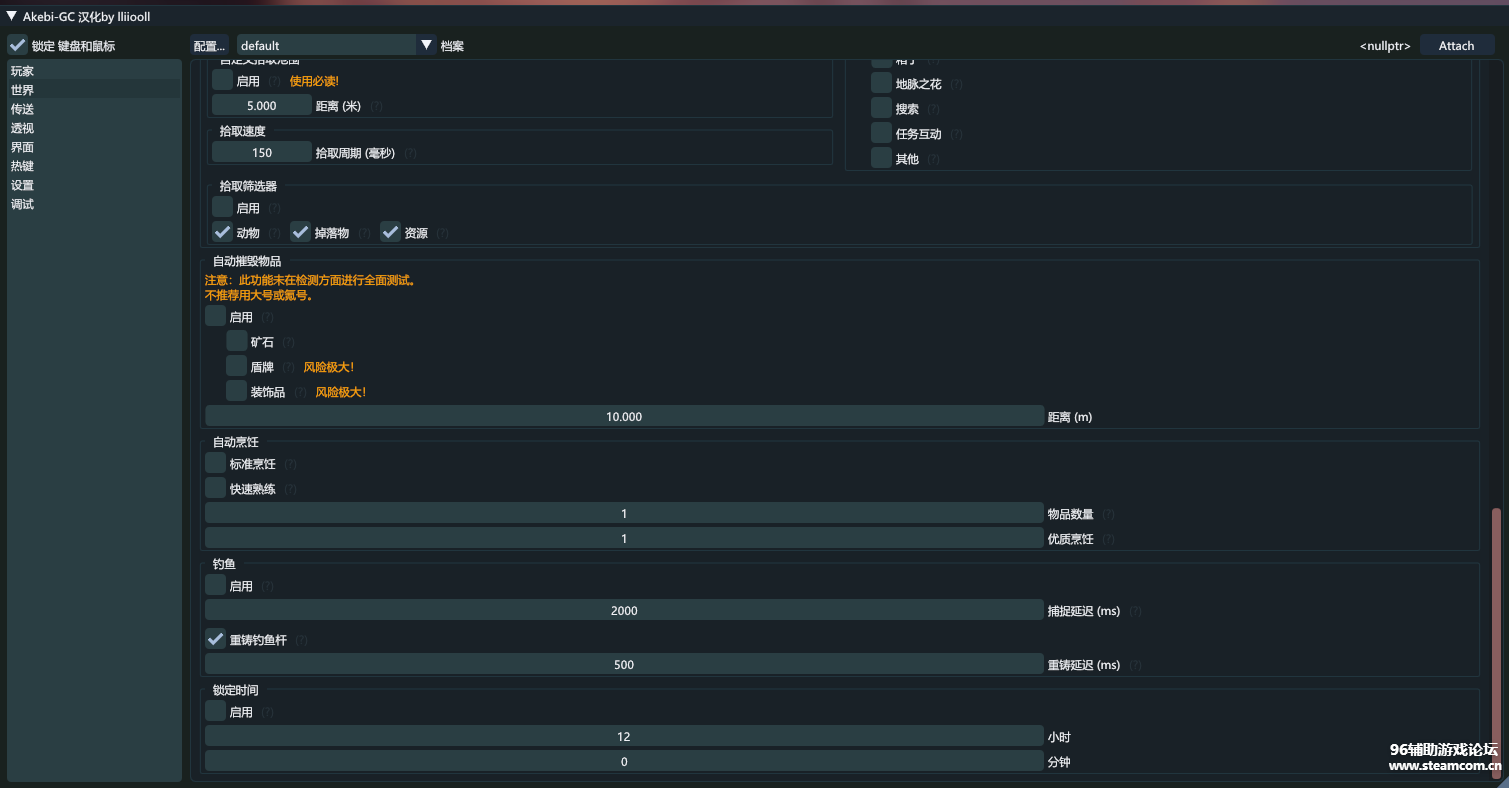Click the help marker next to 重铸钓鱼杆
1509x788 pixels.
click(x=302, y=641)
